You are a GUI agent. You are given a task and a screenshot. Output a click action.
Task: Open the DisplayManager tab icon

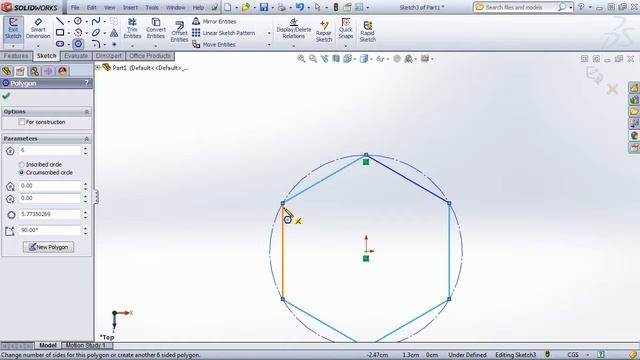[x=62, y=71]
